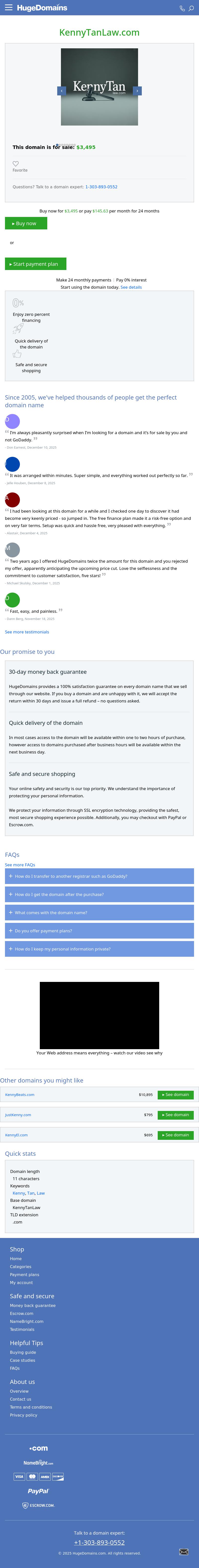Click the search icon in header
This screenshot has height=1568, width=199.
coord(191,8)
